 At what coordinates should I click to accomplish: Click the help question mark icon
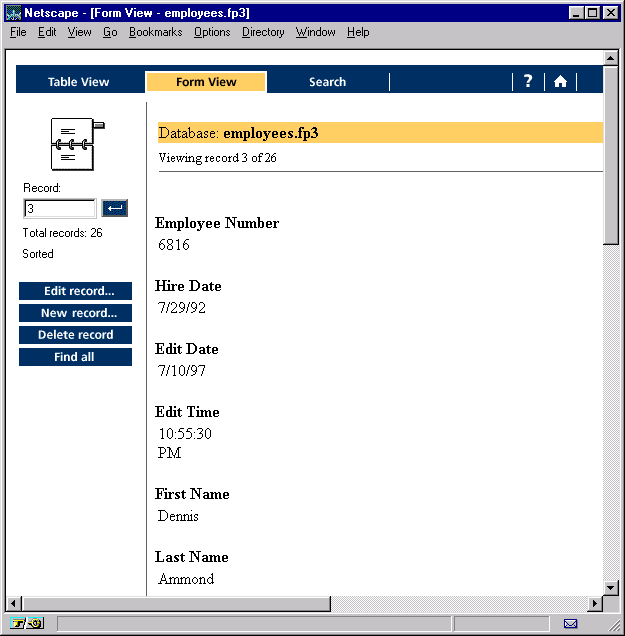pyautogui.click(x=528, y=82)
